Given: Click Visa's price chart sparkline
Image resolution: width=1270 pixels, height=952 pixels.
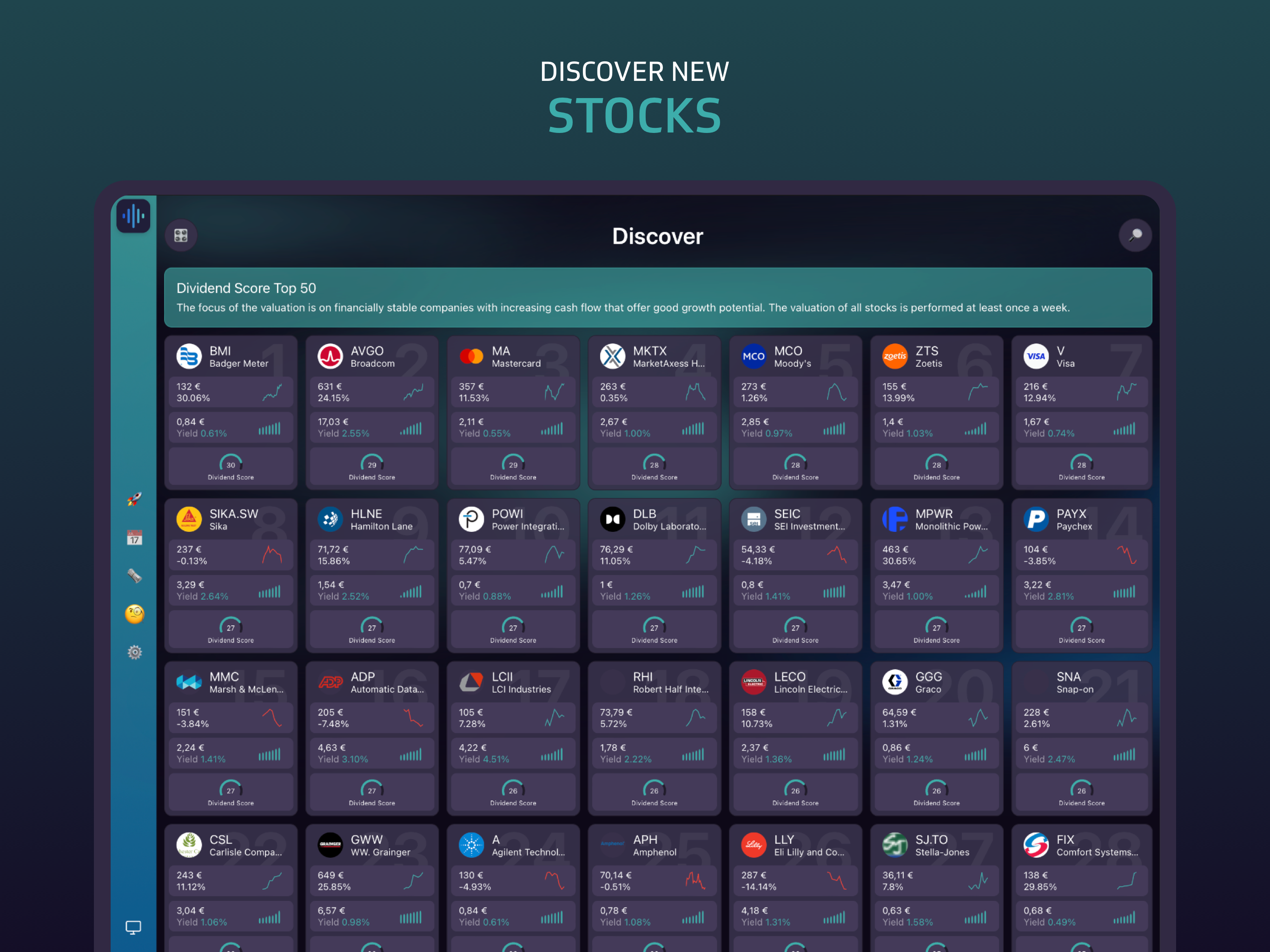Looking at the screenshot, I should [1126, 391].
